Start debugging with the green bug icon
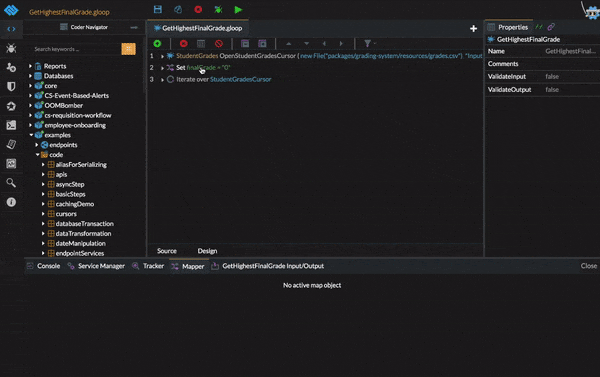This screenshot has width=600, height=377. tap(218, 10)
